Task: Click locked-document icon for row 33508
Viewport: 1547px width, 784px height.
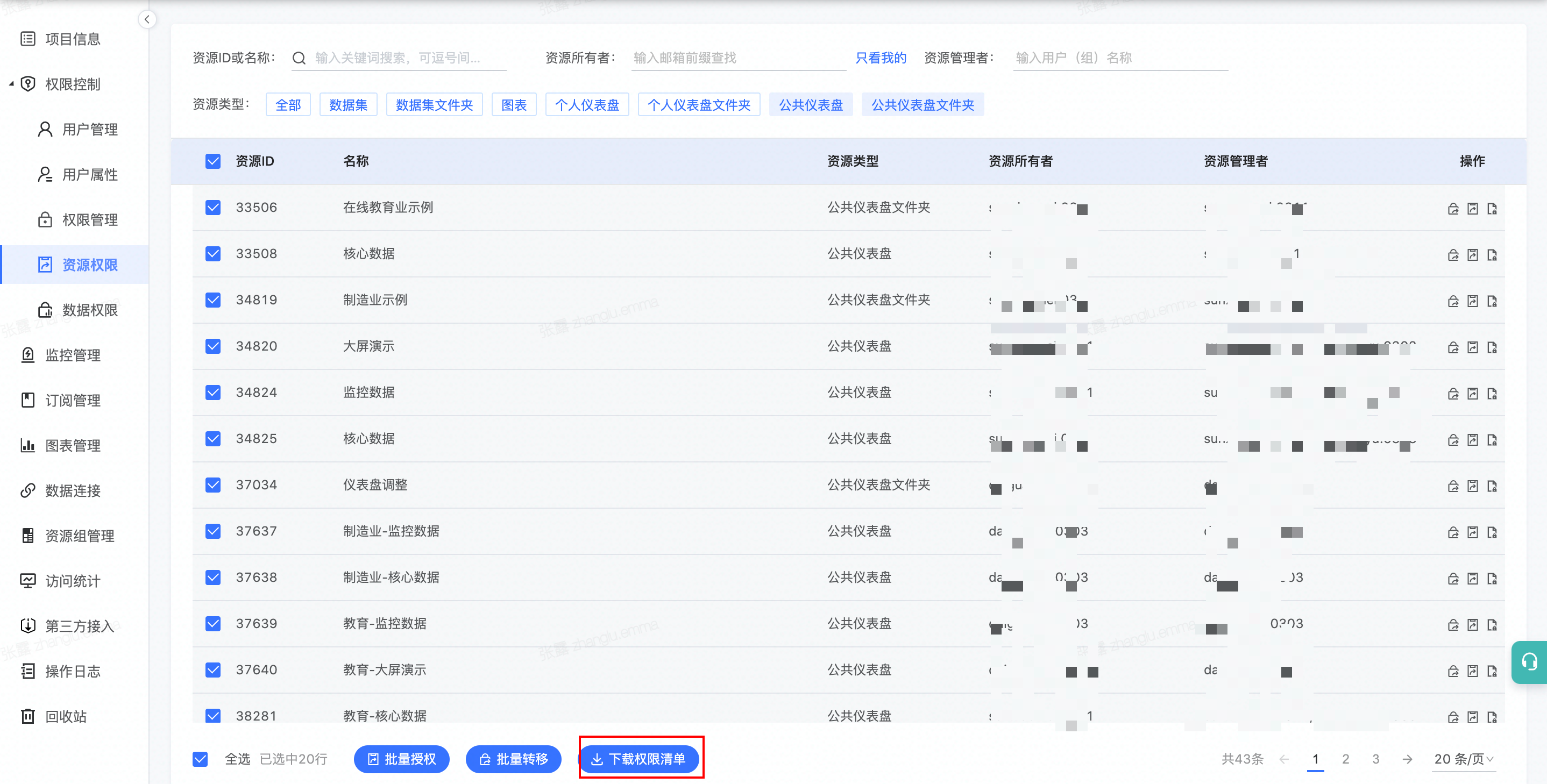Action: [1492, 255]
